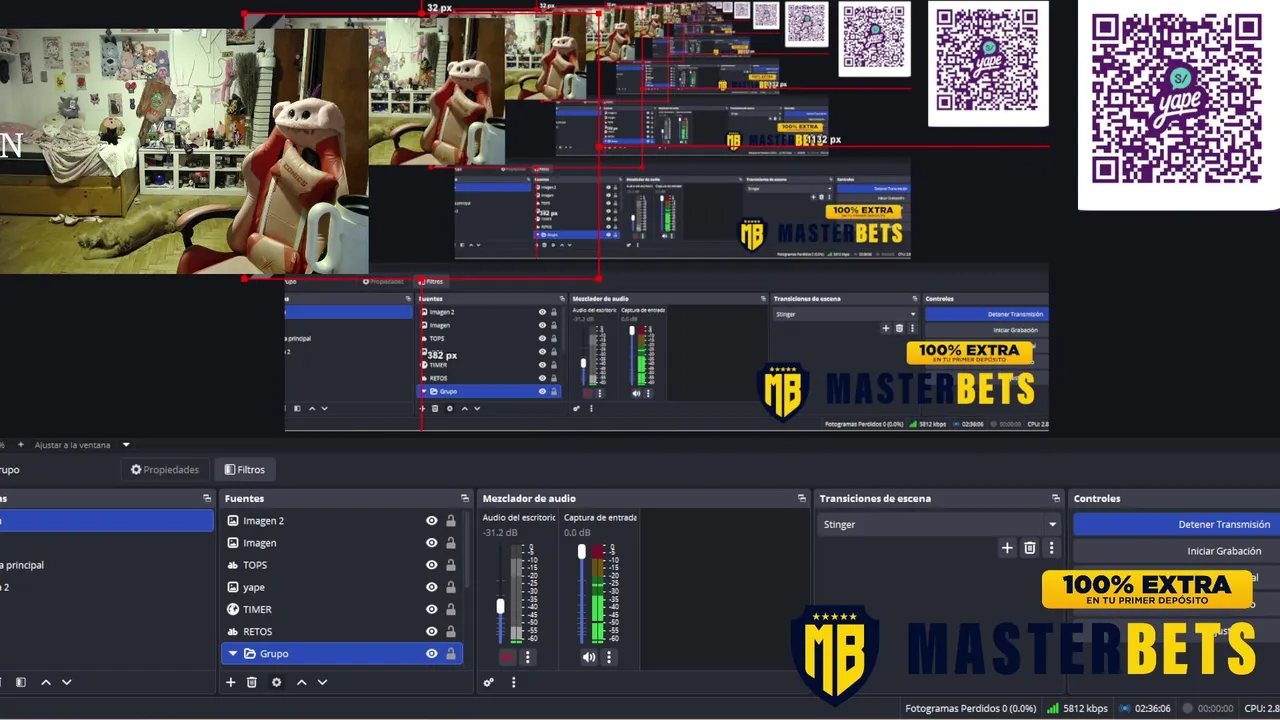Zoom in preview with plus icon
The image size is (1280, 720).
coord(20,445)
